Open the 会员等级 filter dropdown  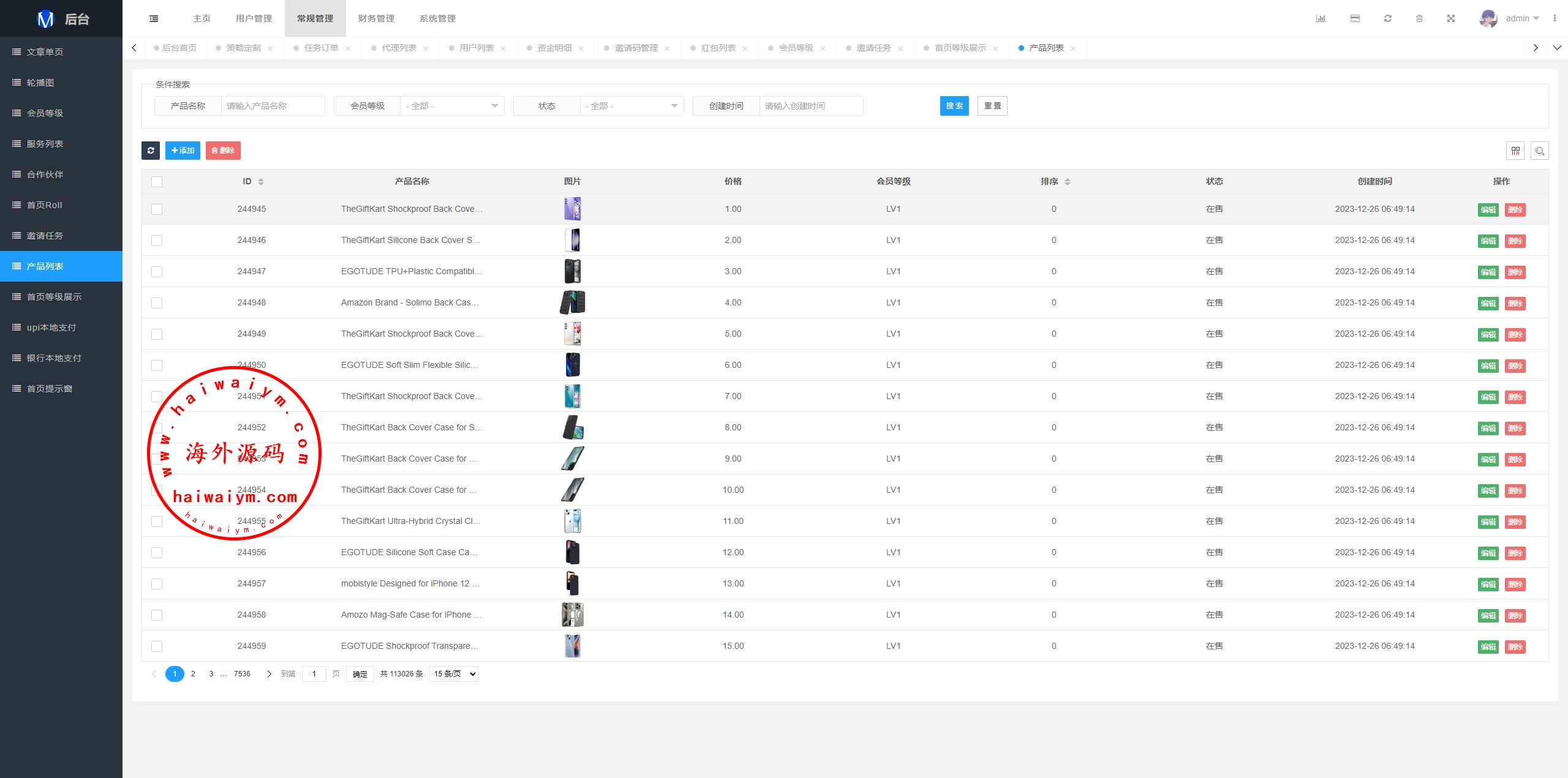(x=452, y=106)
